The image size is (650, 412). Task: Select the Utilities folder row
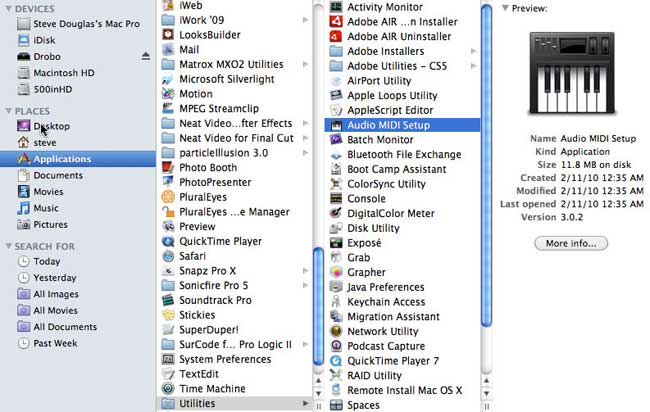235,403
